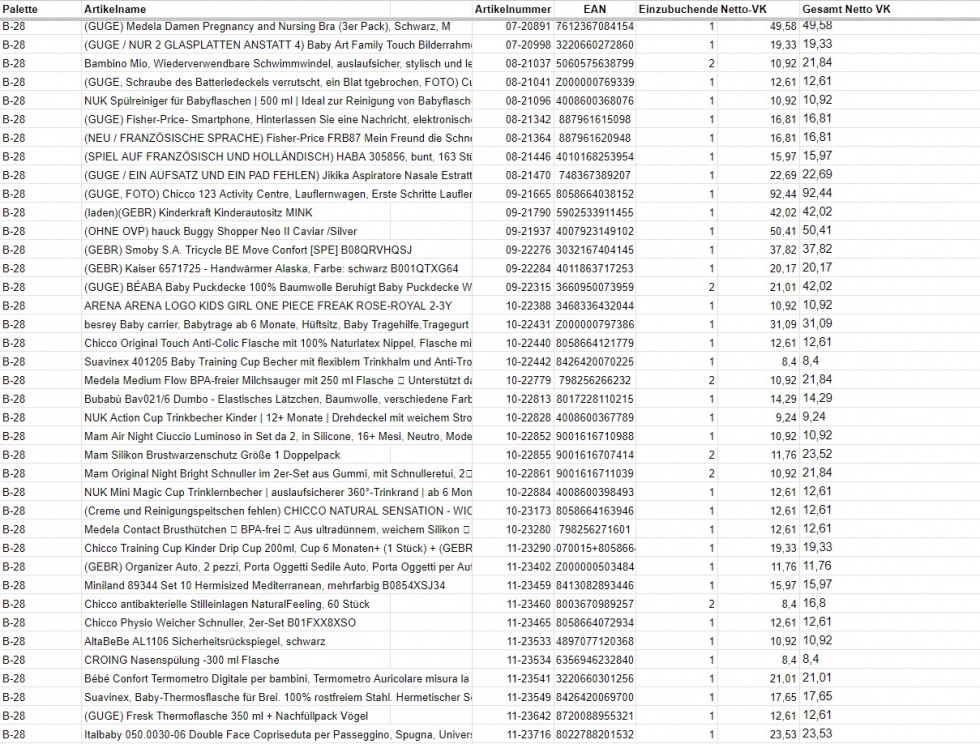Click EAN Z000000503484
Viewport: 980px width, 744px height.
click(x=595, y=566)
